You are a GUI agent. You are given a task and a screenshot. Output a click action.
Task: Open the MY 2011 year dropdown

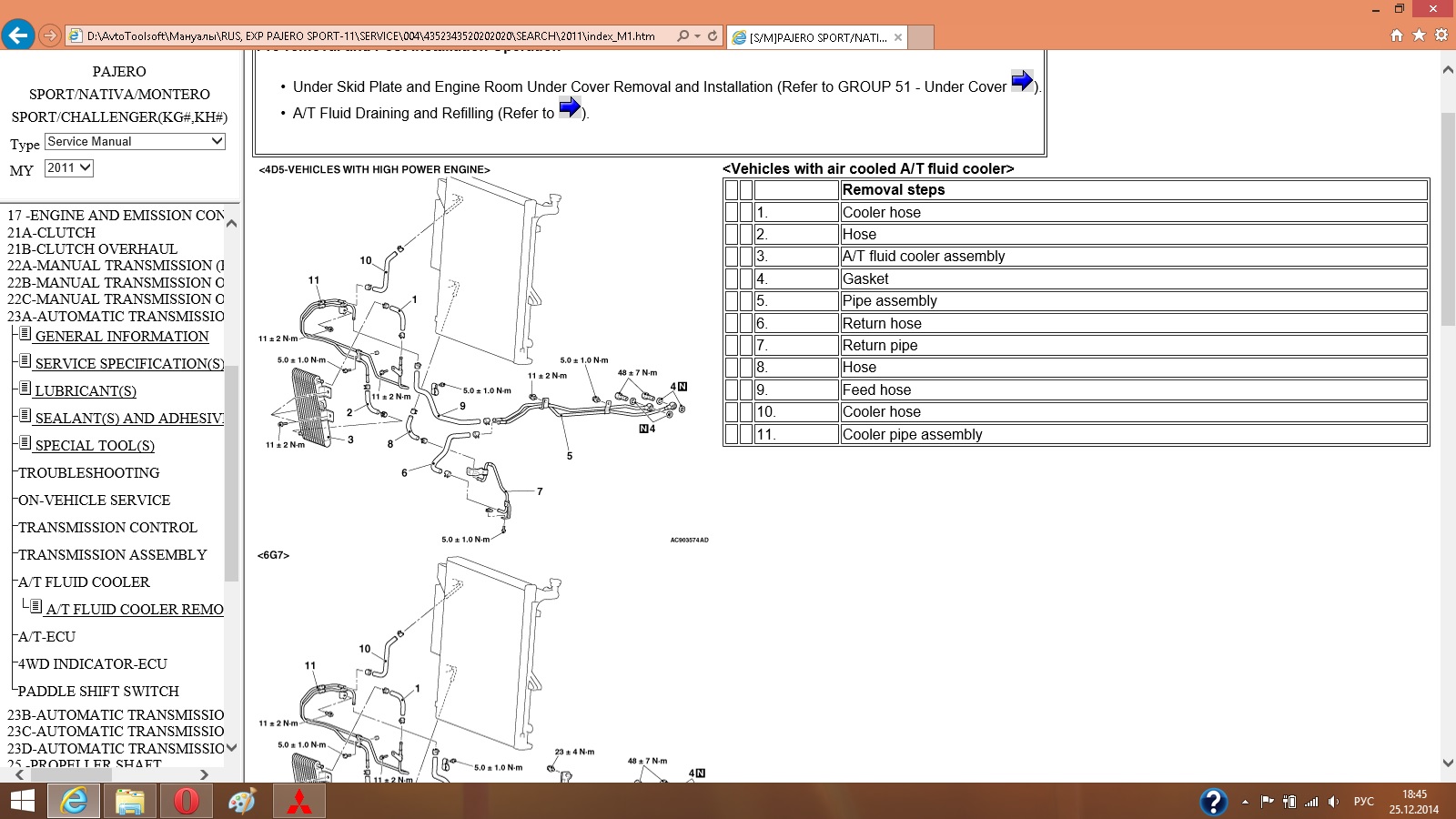(69, 168)
